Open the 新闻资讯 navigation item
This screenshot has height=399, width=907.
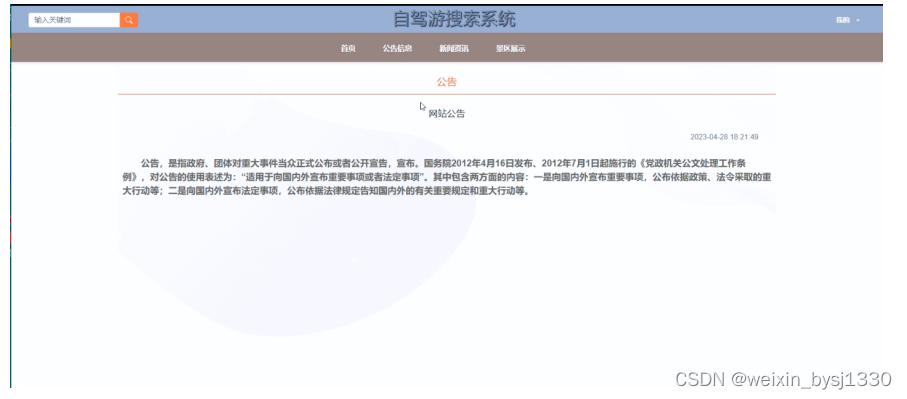(x=454, y=49)
